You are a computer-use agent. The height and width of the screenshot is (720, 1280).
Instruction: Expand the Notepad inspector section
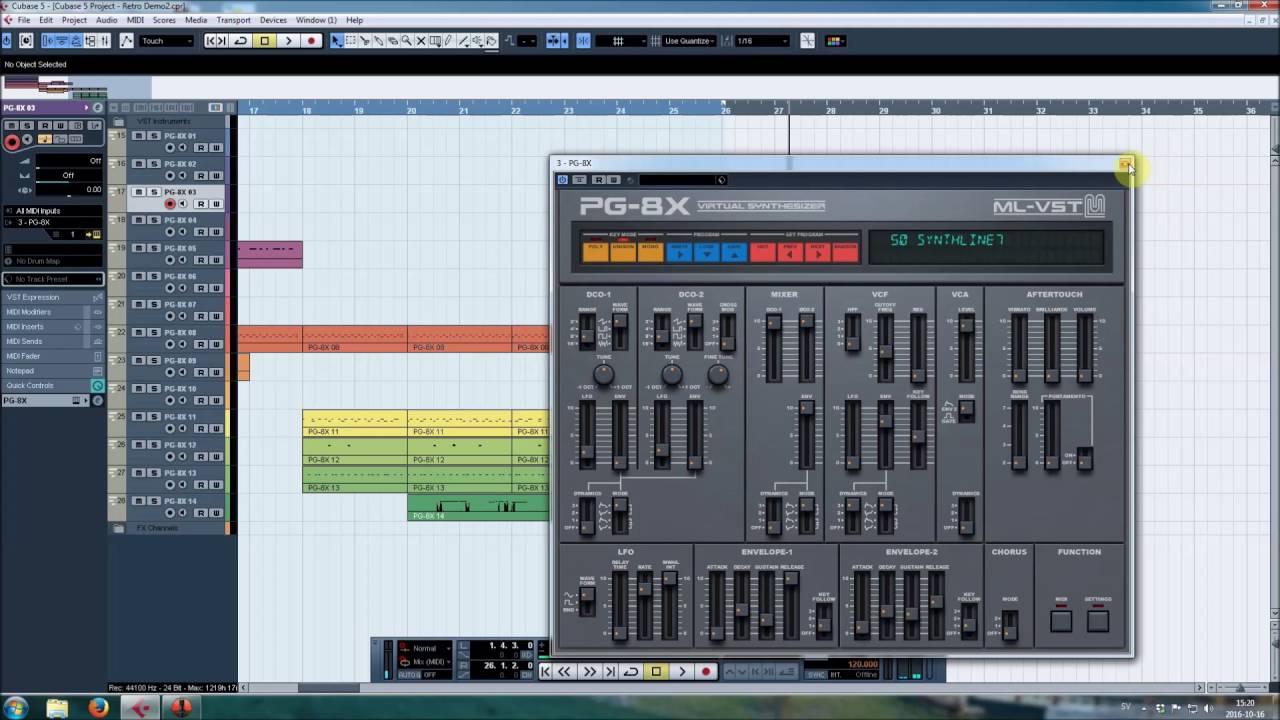52,371
